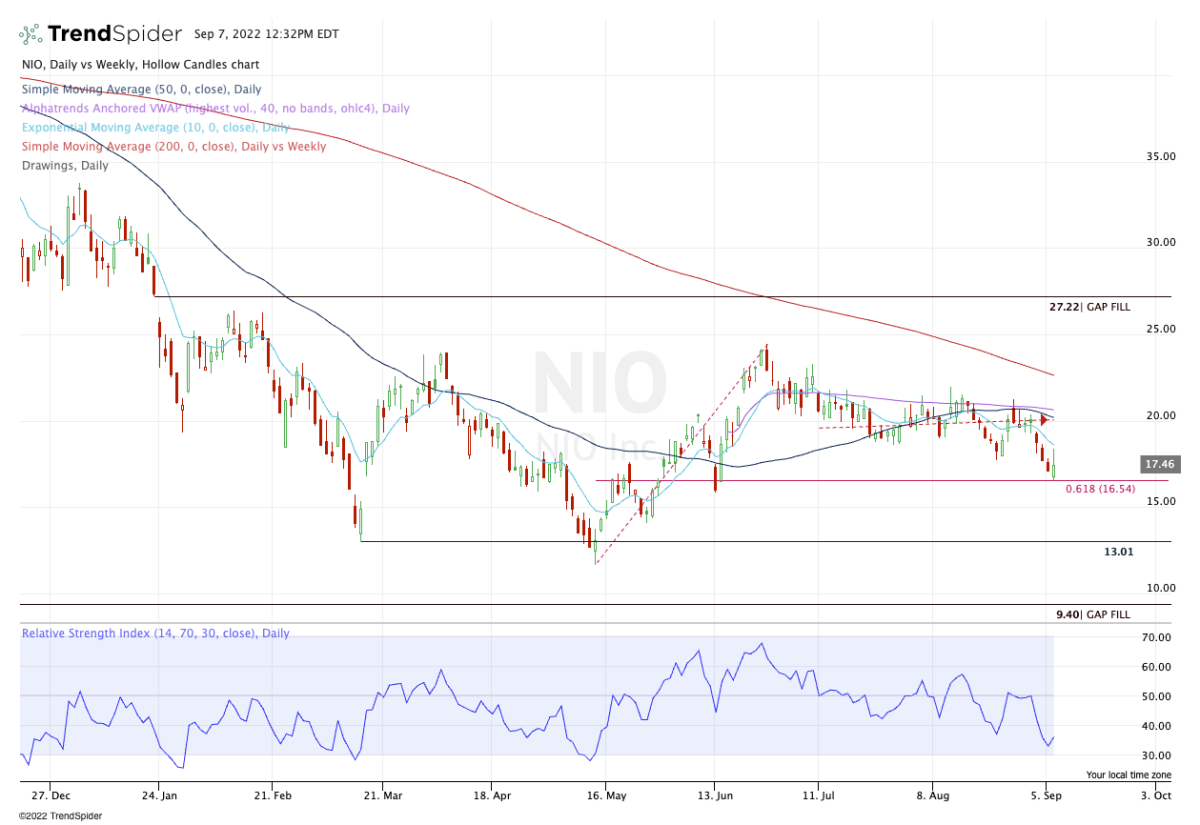Click the 13 Jun date axis label

tap(713, 796)
